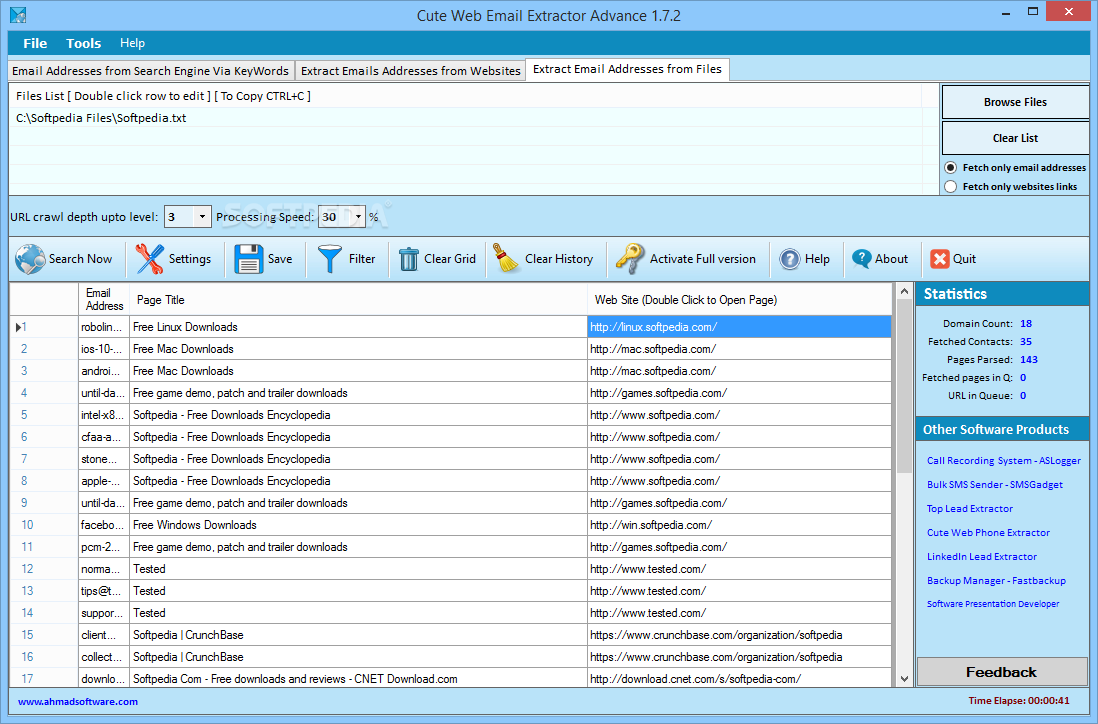Click the About speech bubble icon

(861, 259)
